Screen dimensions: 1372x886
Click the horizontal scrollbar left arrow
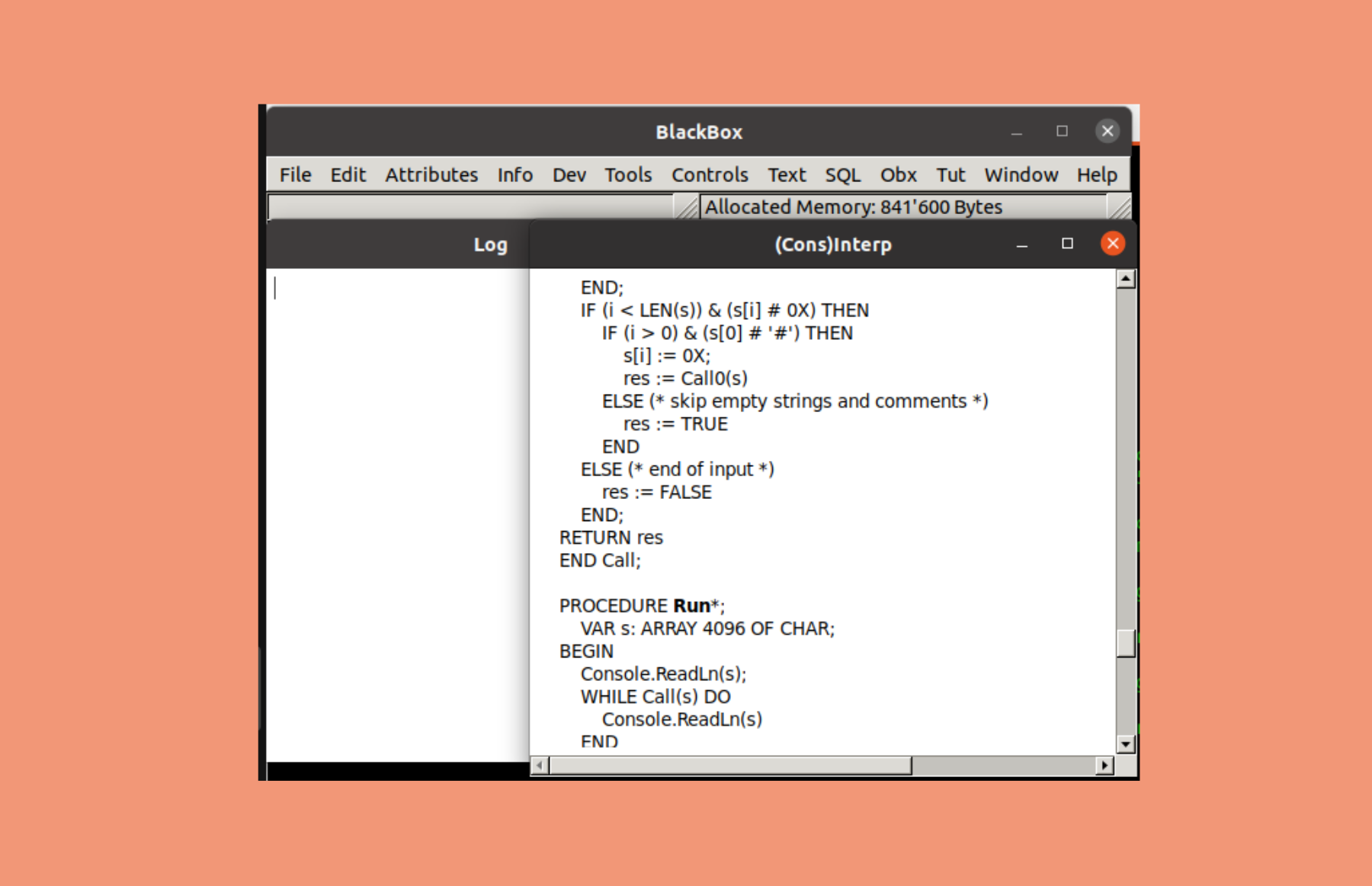coord(540,766)
